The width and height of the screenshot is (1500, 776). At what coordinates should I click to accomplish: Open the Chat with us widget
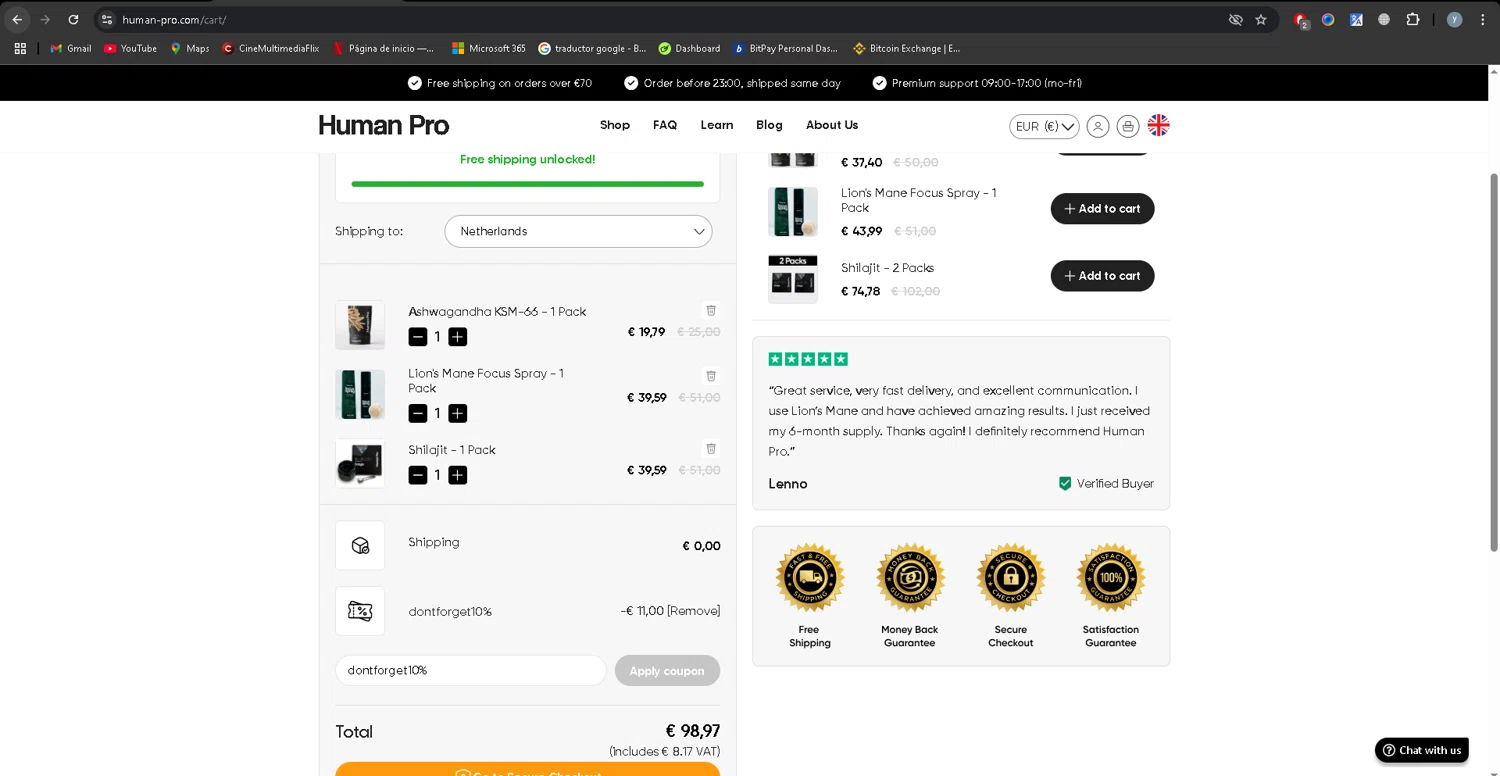1421,750
